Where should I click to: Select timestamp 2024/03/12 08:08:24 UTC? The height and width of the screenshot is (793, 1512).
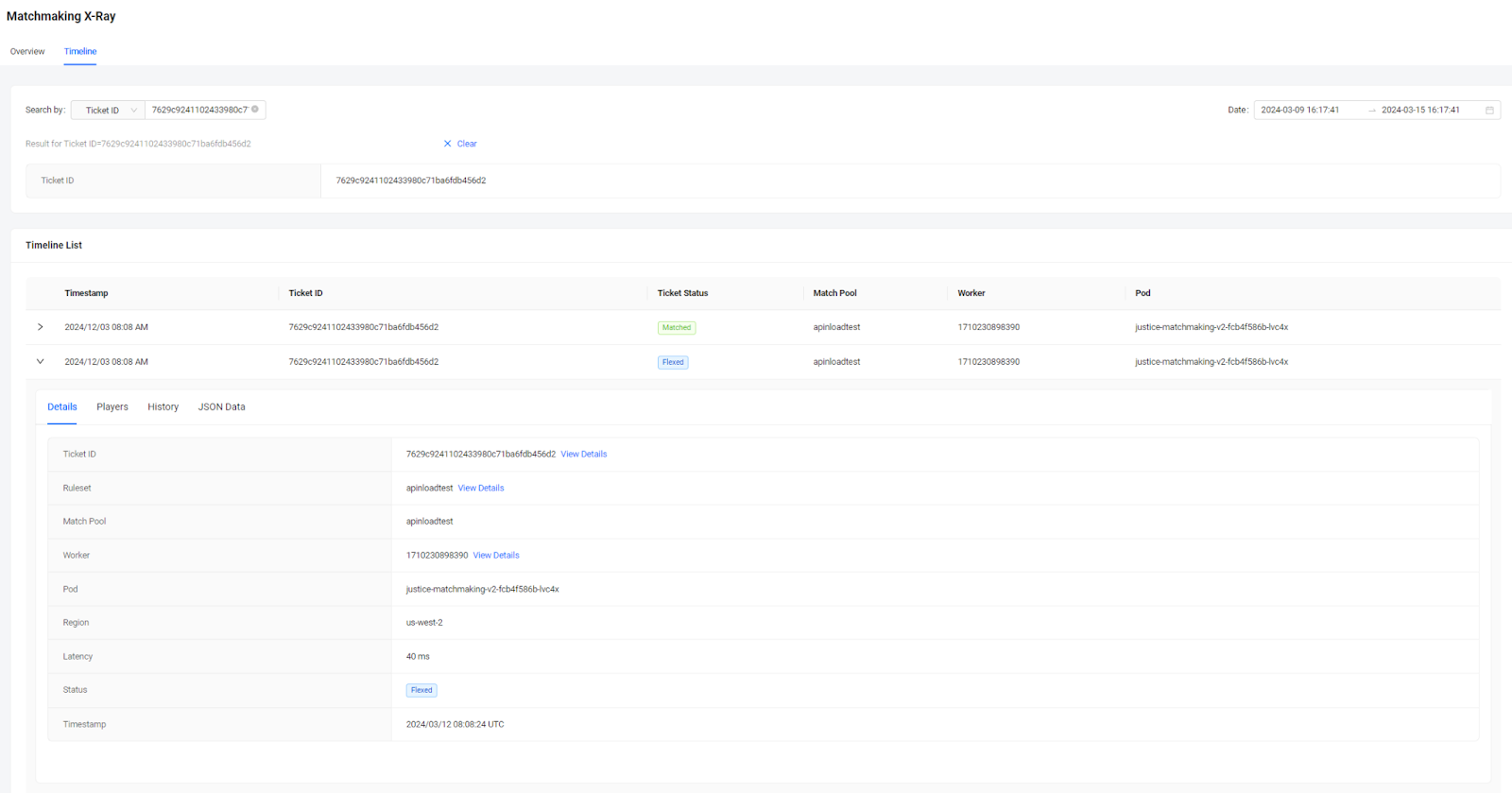(455, 725)
